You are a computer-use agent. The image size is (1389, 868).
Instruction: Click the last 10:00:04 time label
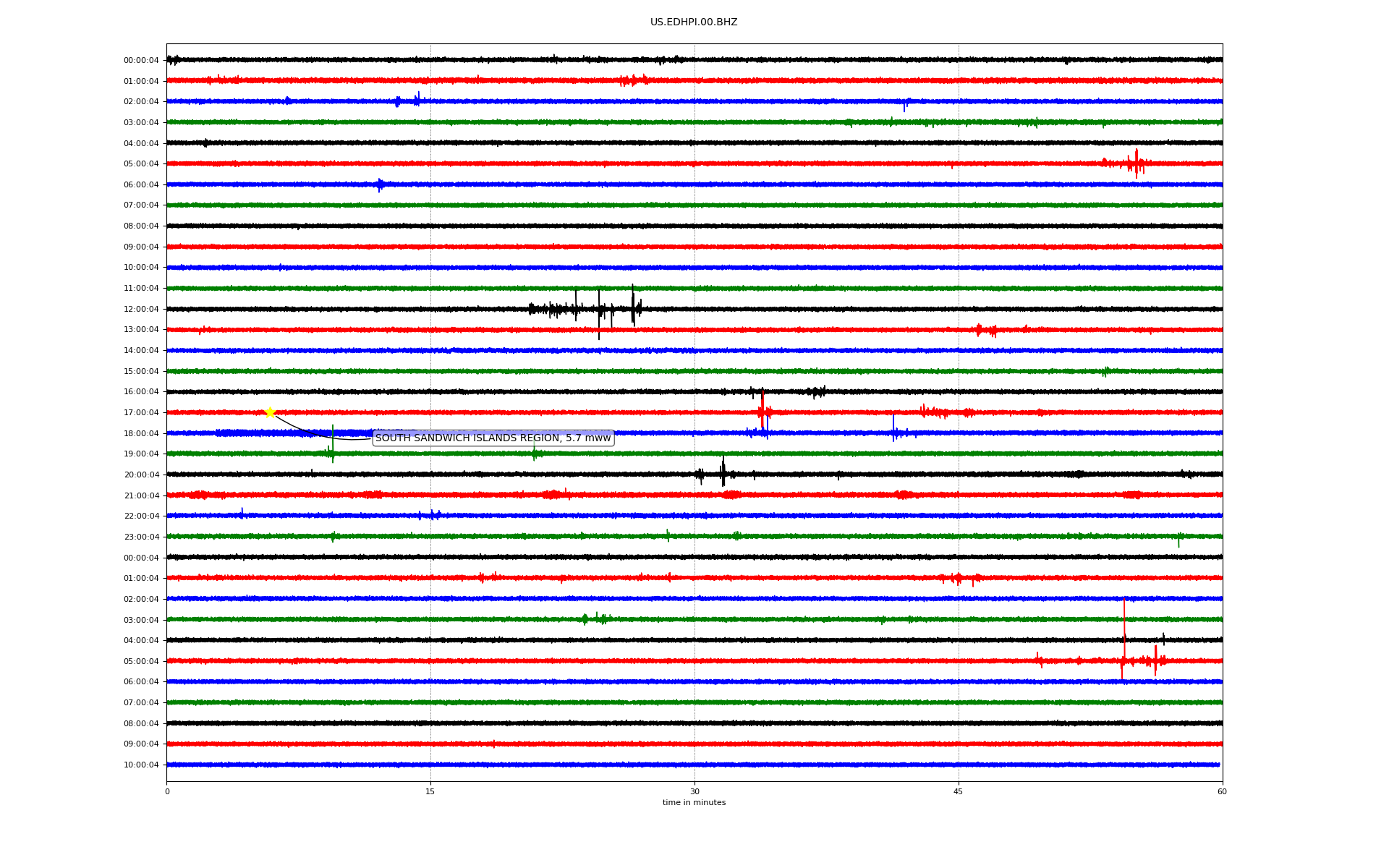tap(141, 765)
